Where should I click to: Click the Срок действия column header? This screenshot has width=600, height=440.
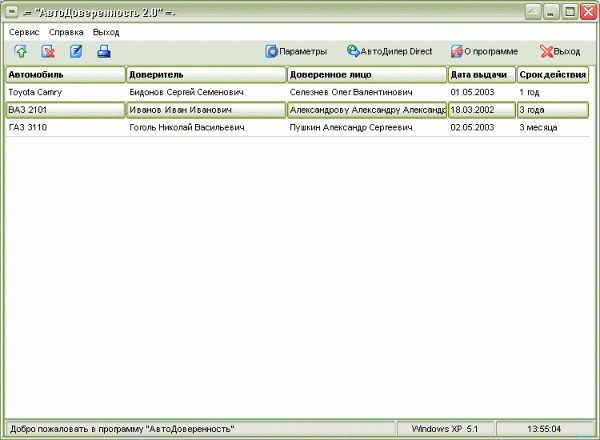click(552, 75)
